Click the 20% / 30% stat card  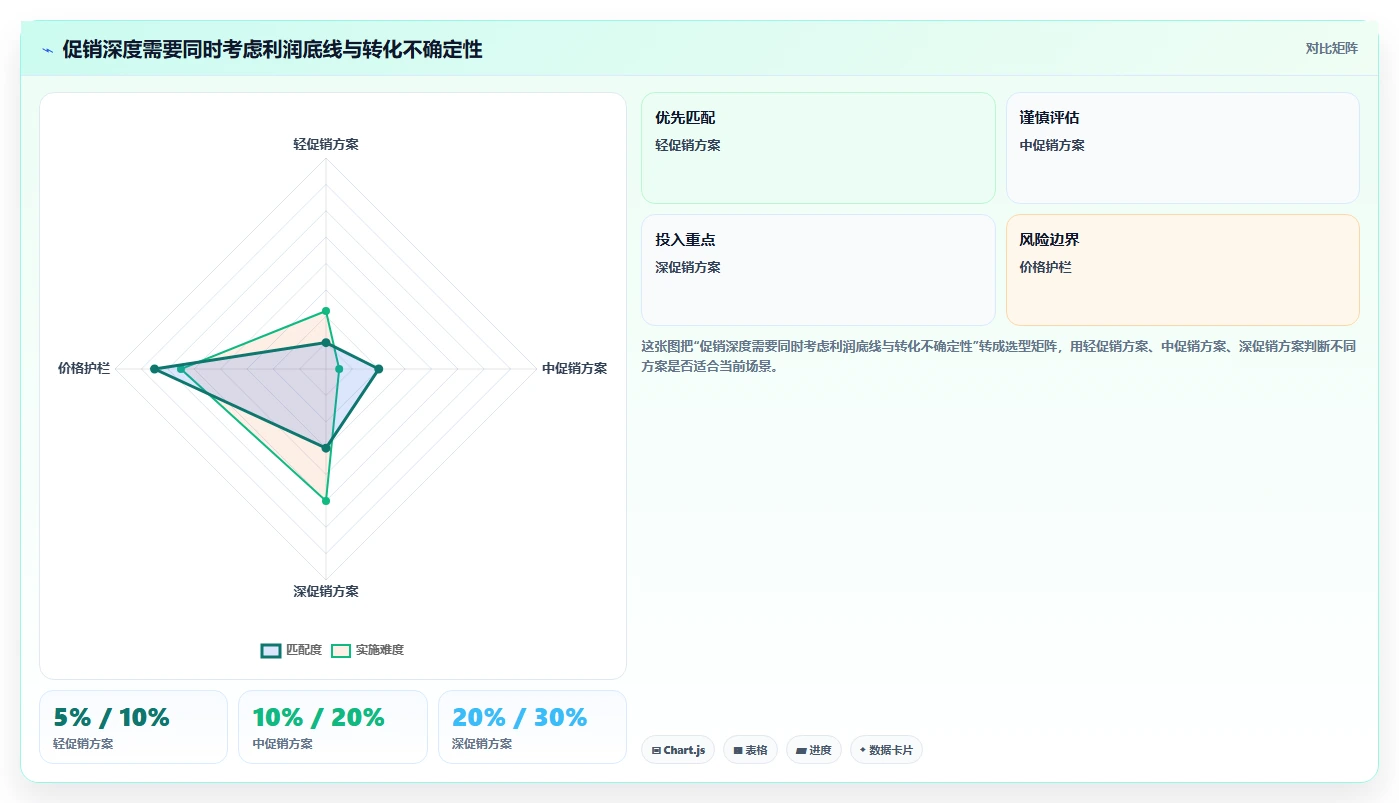coord(532,727)
